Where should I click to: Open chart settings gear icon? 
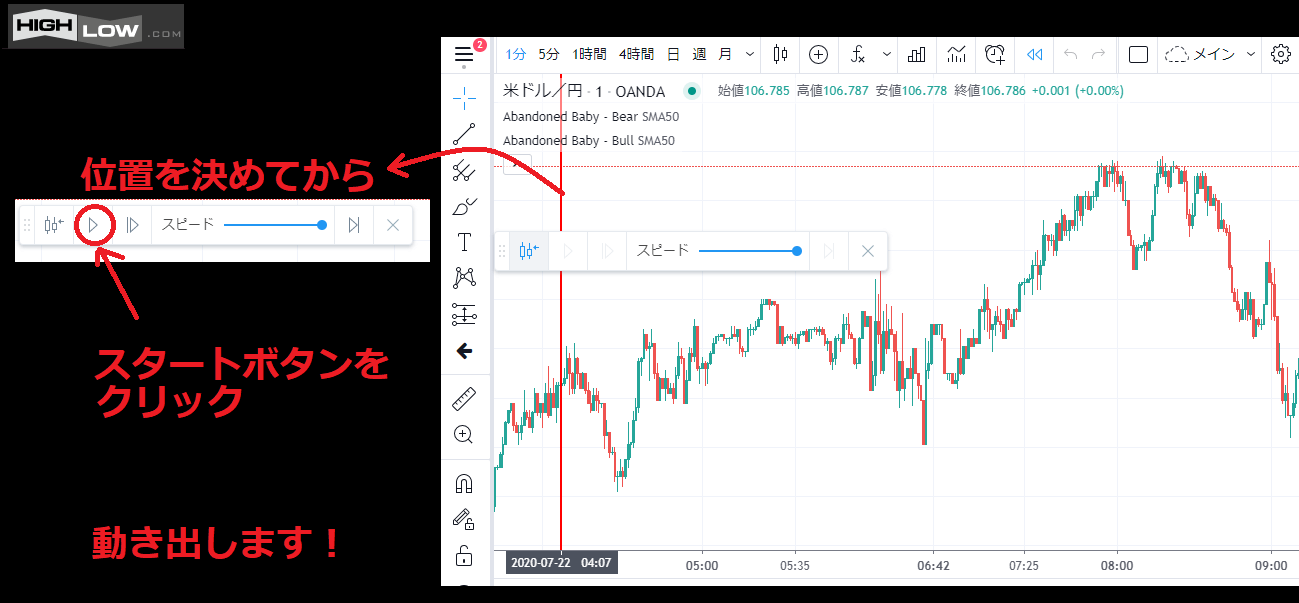pos(1280,55)
